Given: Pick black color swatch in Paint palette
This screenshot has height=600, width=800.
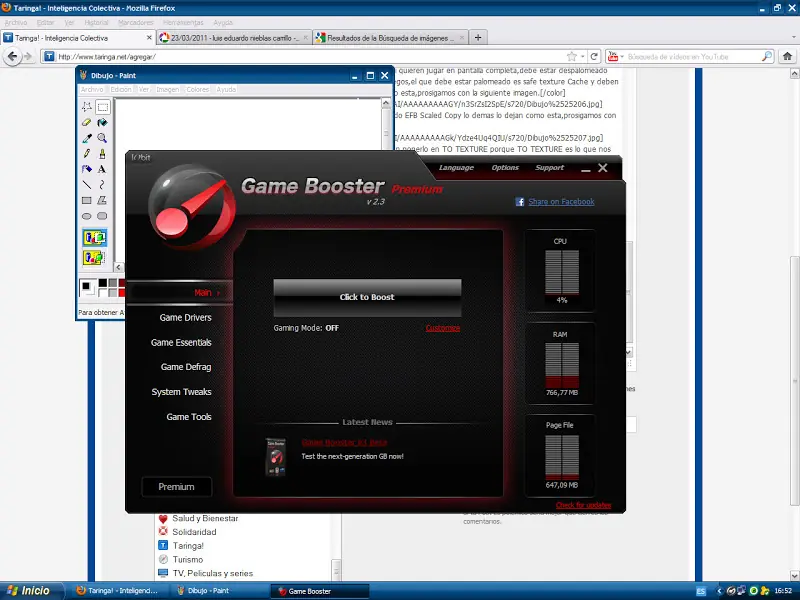Looking at the screenshot, I should pos(103,283).
